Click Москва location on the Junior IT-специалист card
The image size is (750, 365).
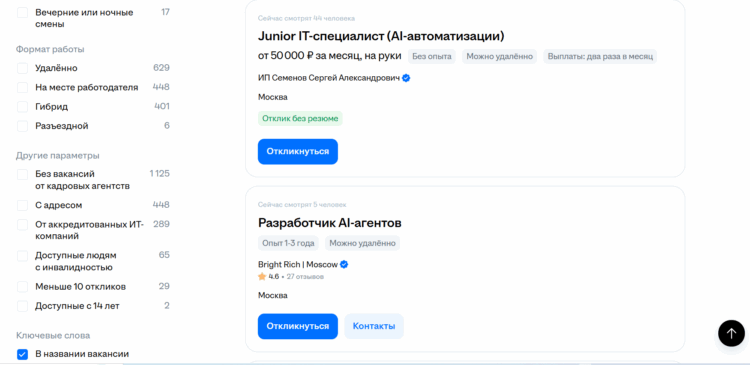[273, 97]
